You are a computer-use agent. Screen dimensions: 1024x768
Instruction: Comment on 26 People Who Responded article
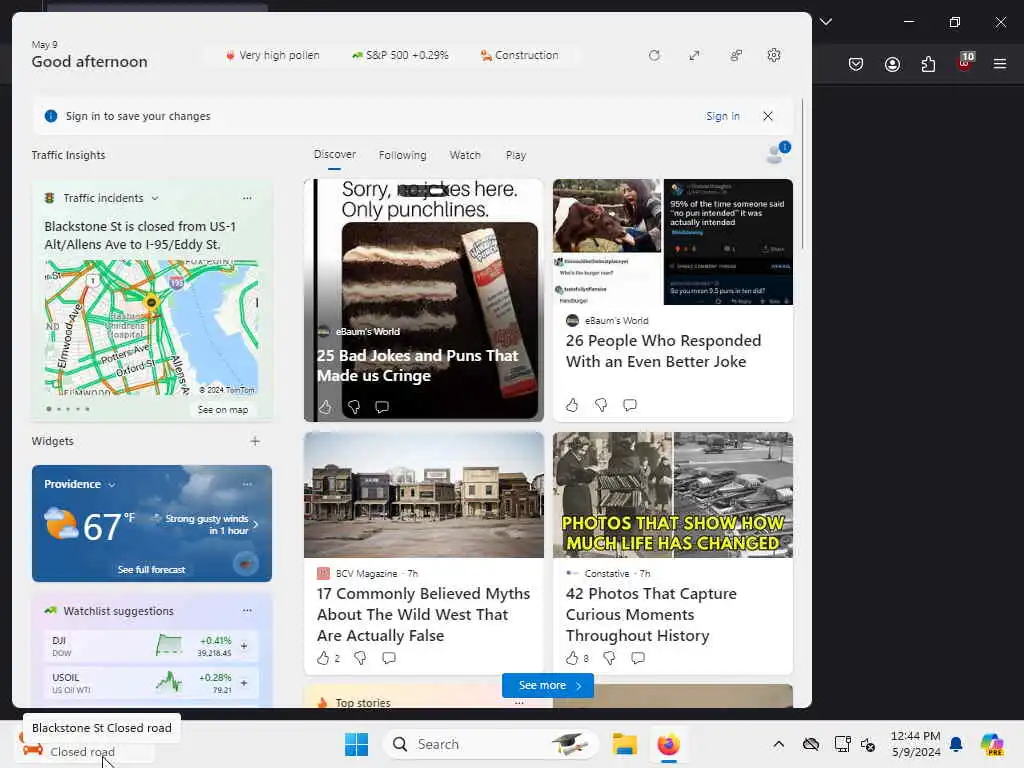pyautogui.click(x=630, y=405)
